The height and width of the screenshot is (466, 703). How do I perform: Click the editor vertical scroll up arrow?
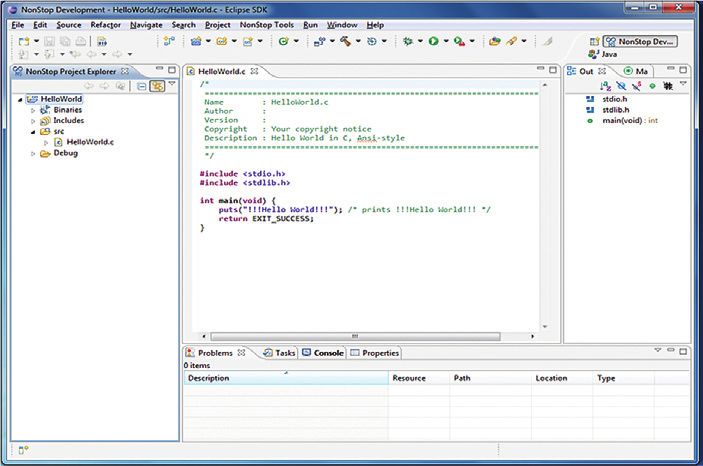(545, 84)
